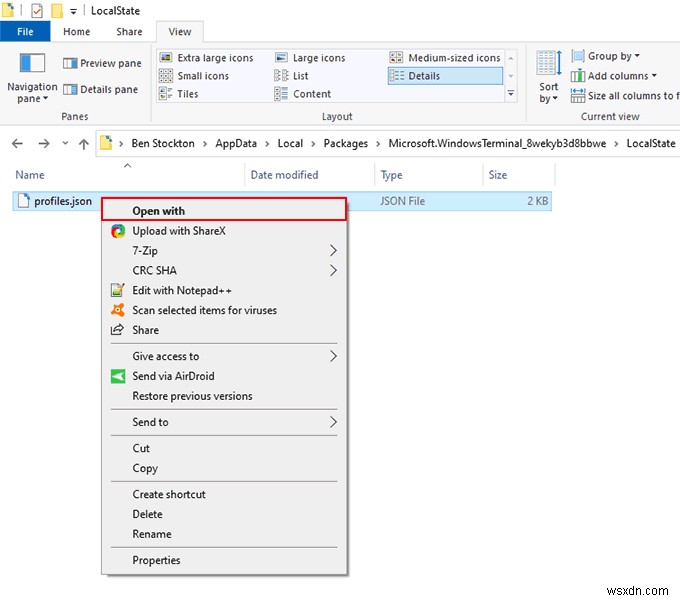
Task: Choose Tiles layout
Action: coord(179,94)
